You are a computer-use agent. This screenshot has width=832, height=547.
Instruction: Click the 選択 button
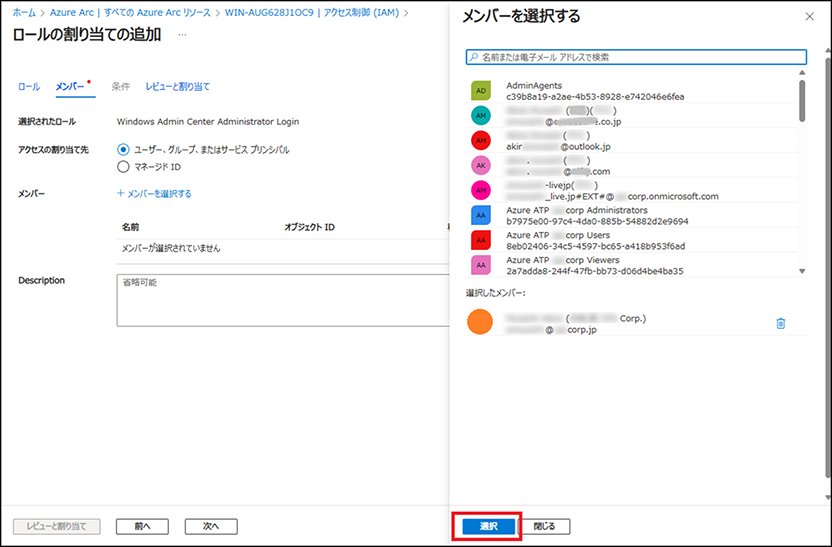pos(489,526)
